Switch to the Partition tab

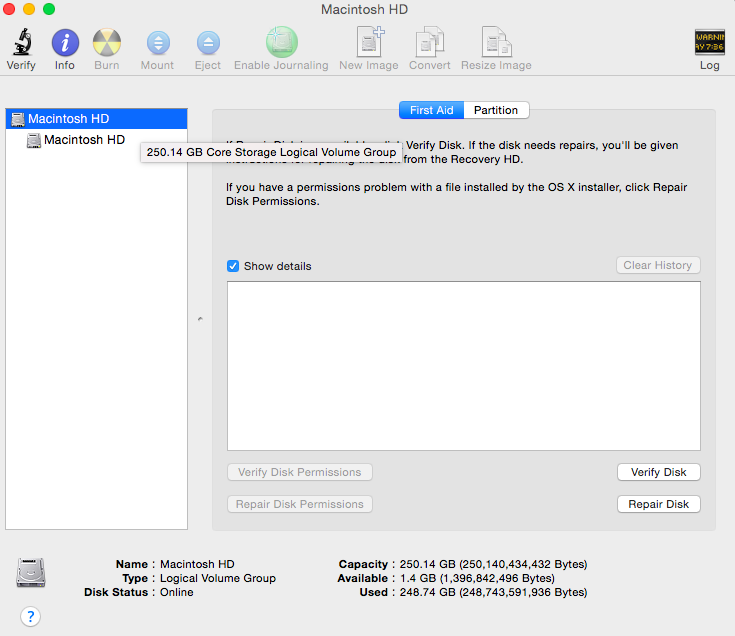(x=496, y=110)
